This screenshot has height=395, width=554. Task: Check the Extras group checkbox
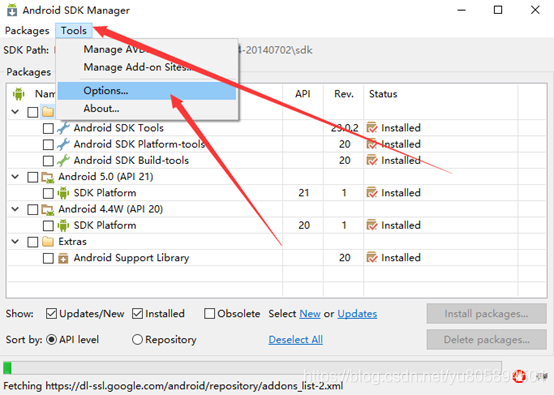pyautogui.click(x=33, y=242)
